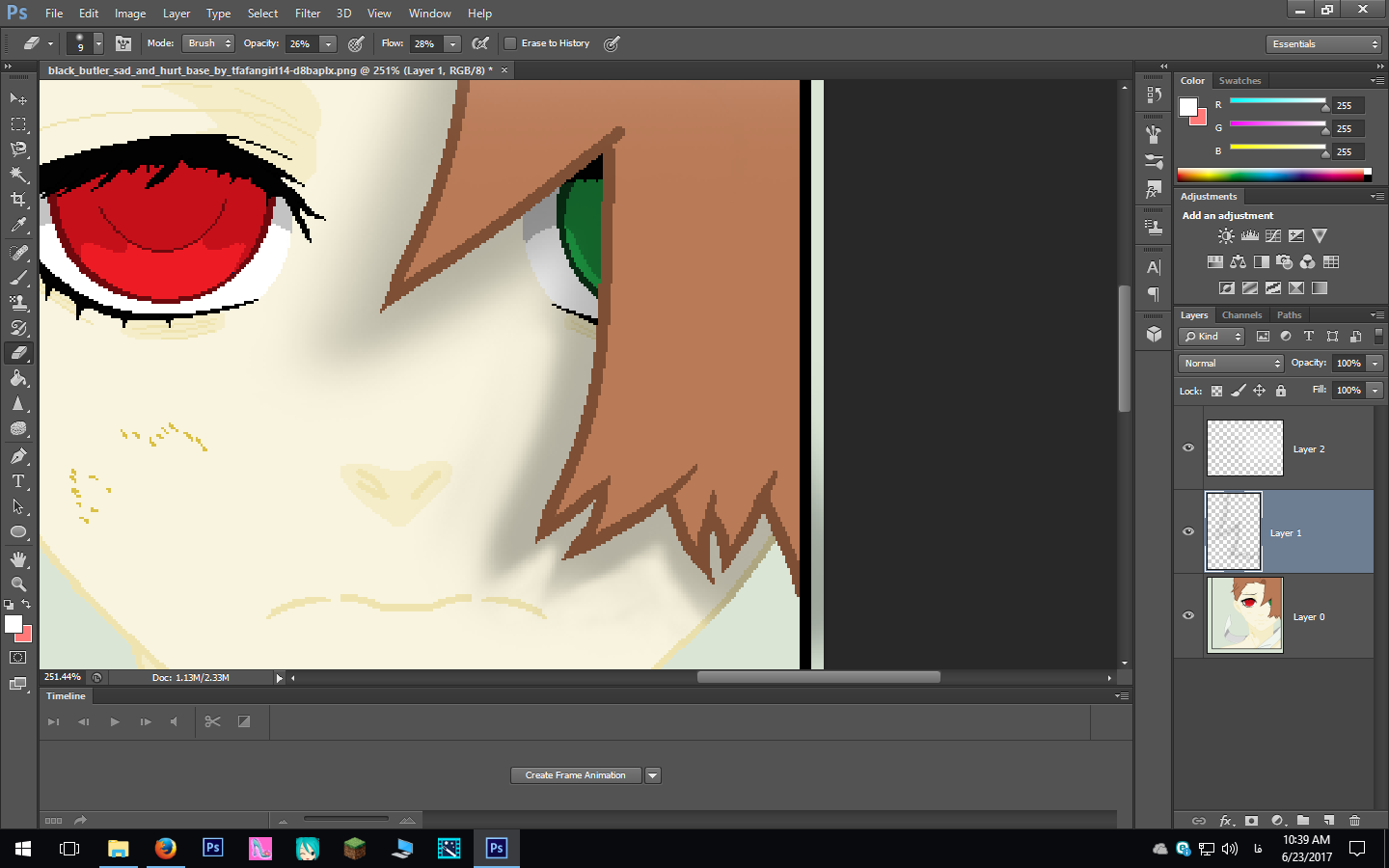Select the Sharpen/Blur tool
Image resolution: width=1389 pixels, height=868 pixels.
pos(18,404)
